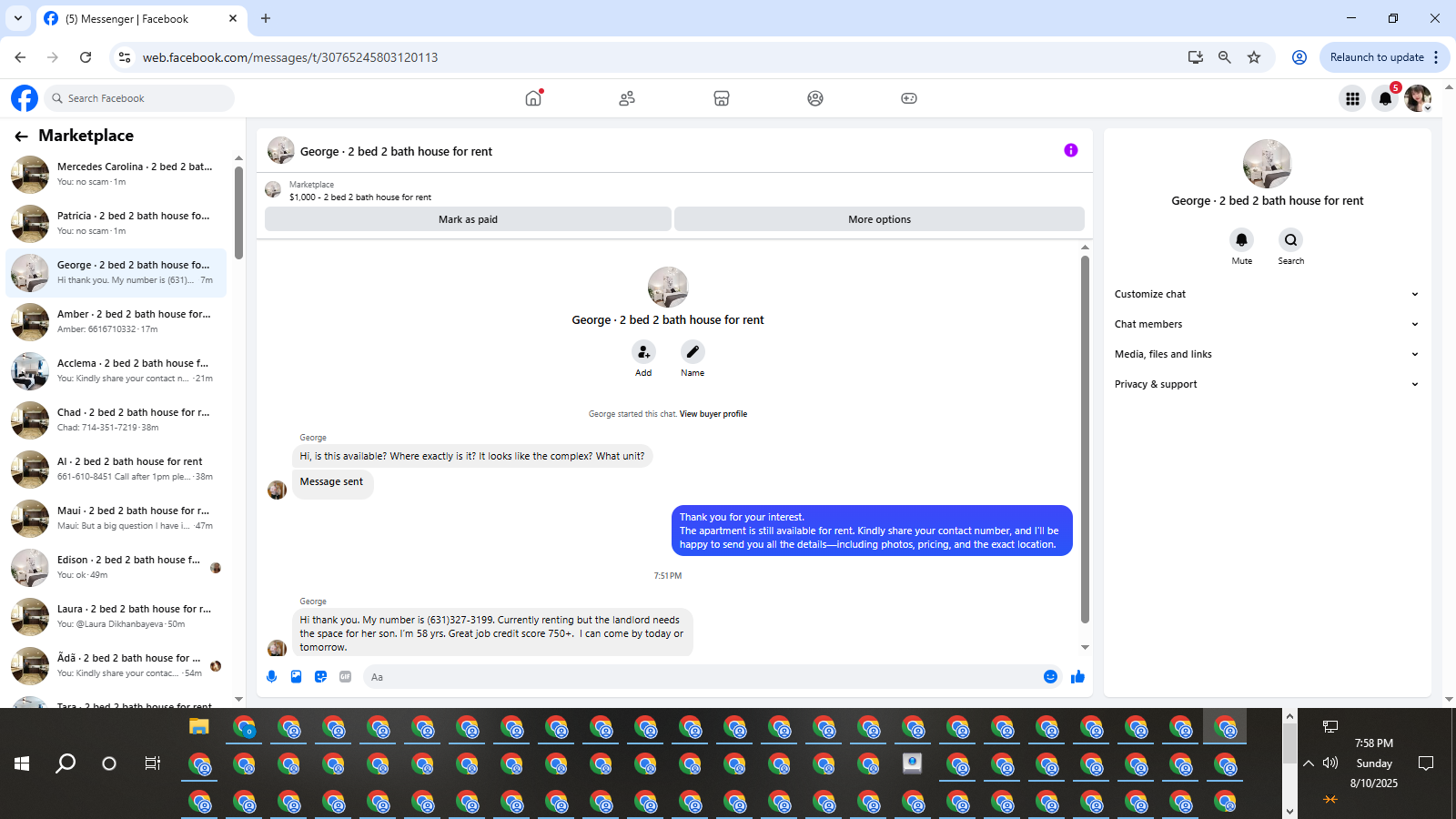Open Windows Start menu
The width and height of the screenshot is (1456, 819).
click(x=22, y=763)
